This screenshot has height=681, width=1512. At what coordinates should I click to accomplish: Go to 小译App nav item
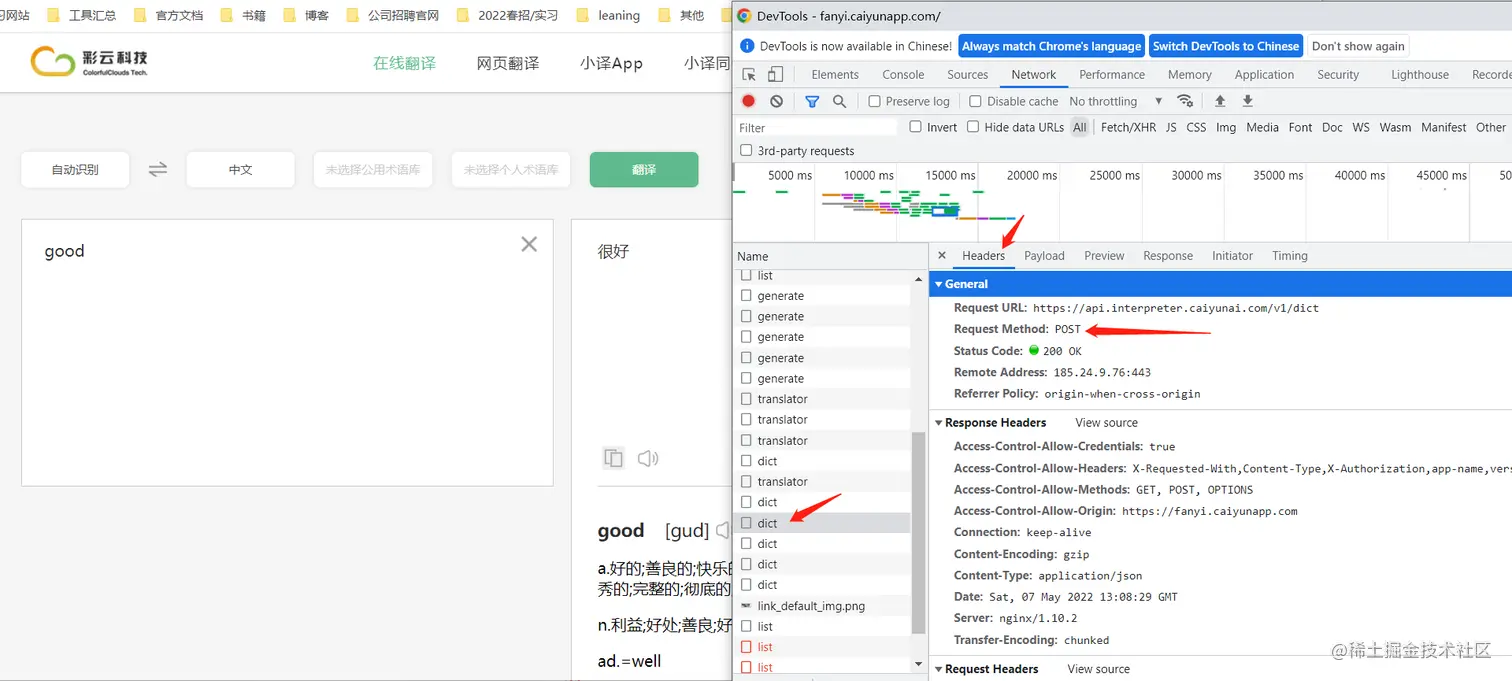(611, 63)
